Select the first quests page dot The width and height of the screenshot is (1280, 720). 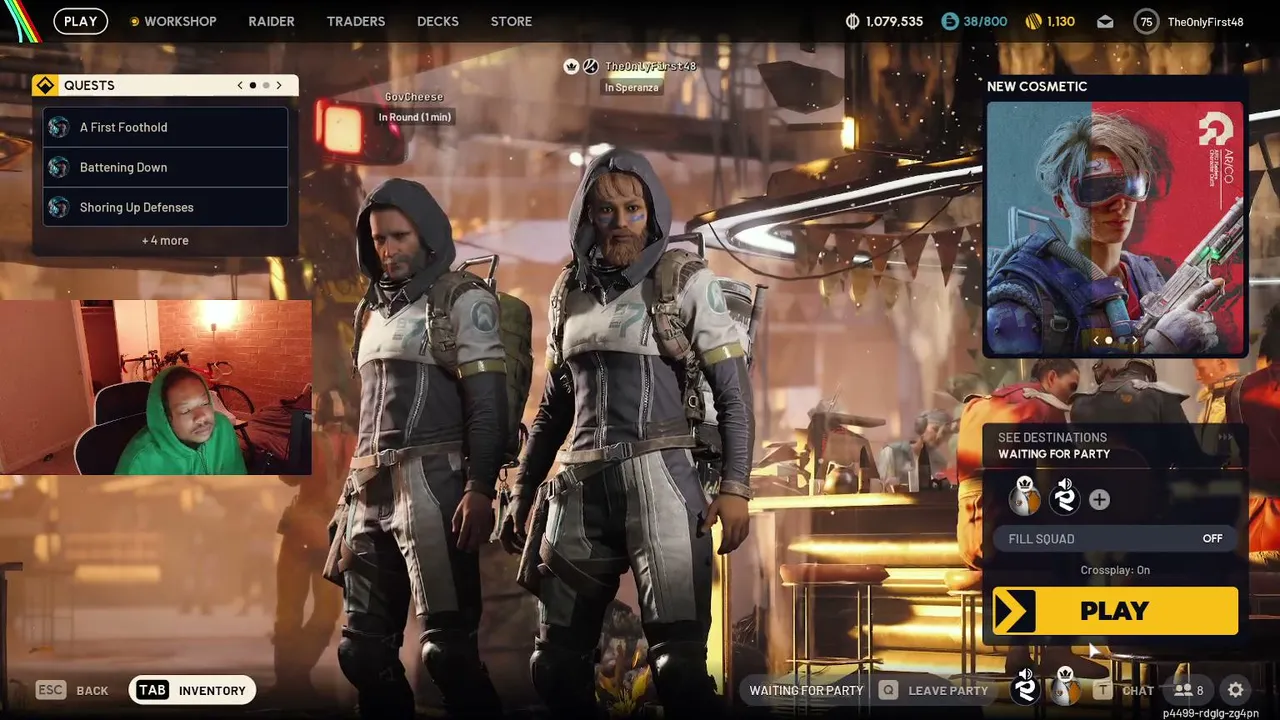click(x=253, y=85)
